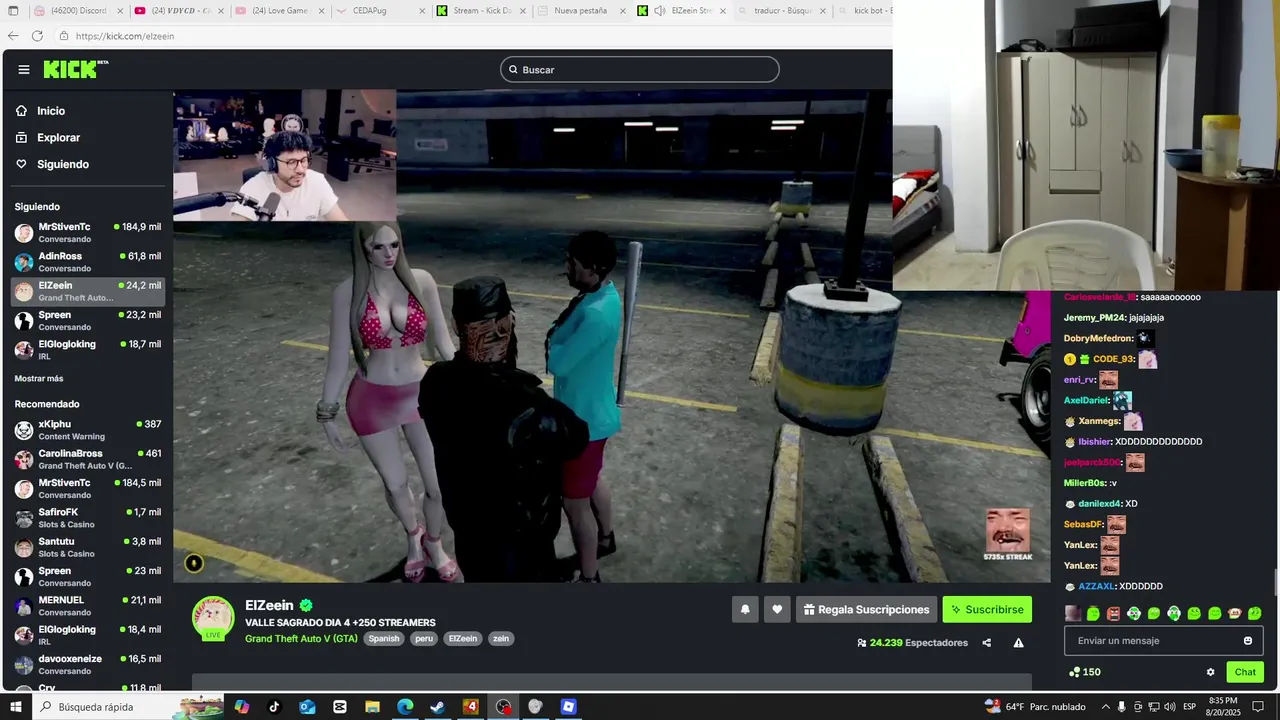Open AdinRoss channel in sidebar
This screenshot has width=1280, height=720.
click(88, 262)
